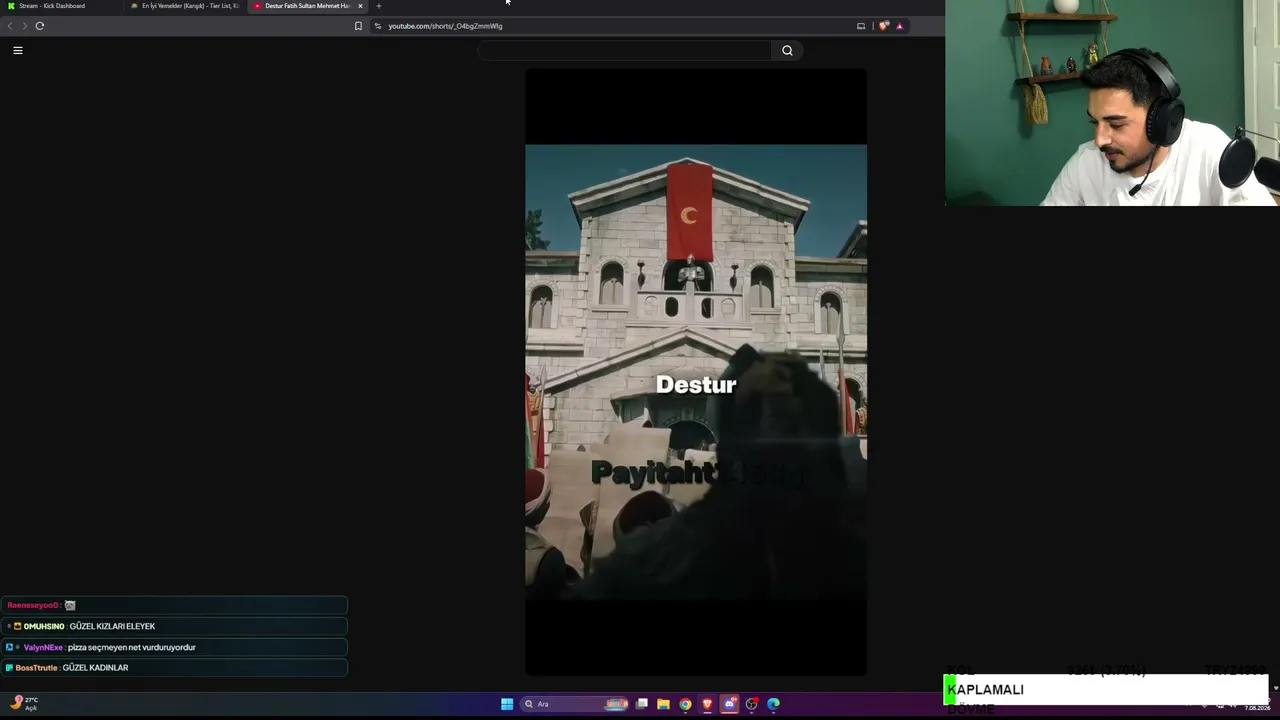This screenshot has height=720, width=1280.
Task: Open OBS Studio from the taskbar
Action: (x=751, y=704)
